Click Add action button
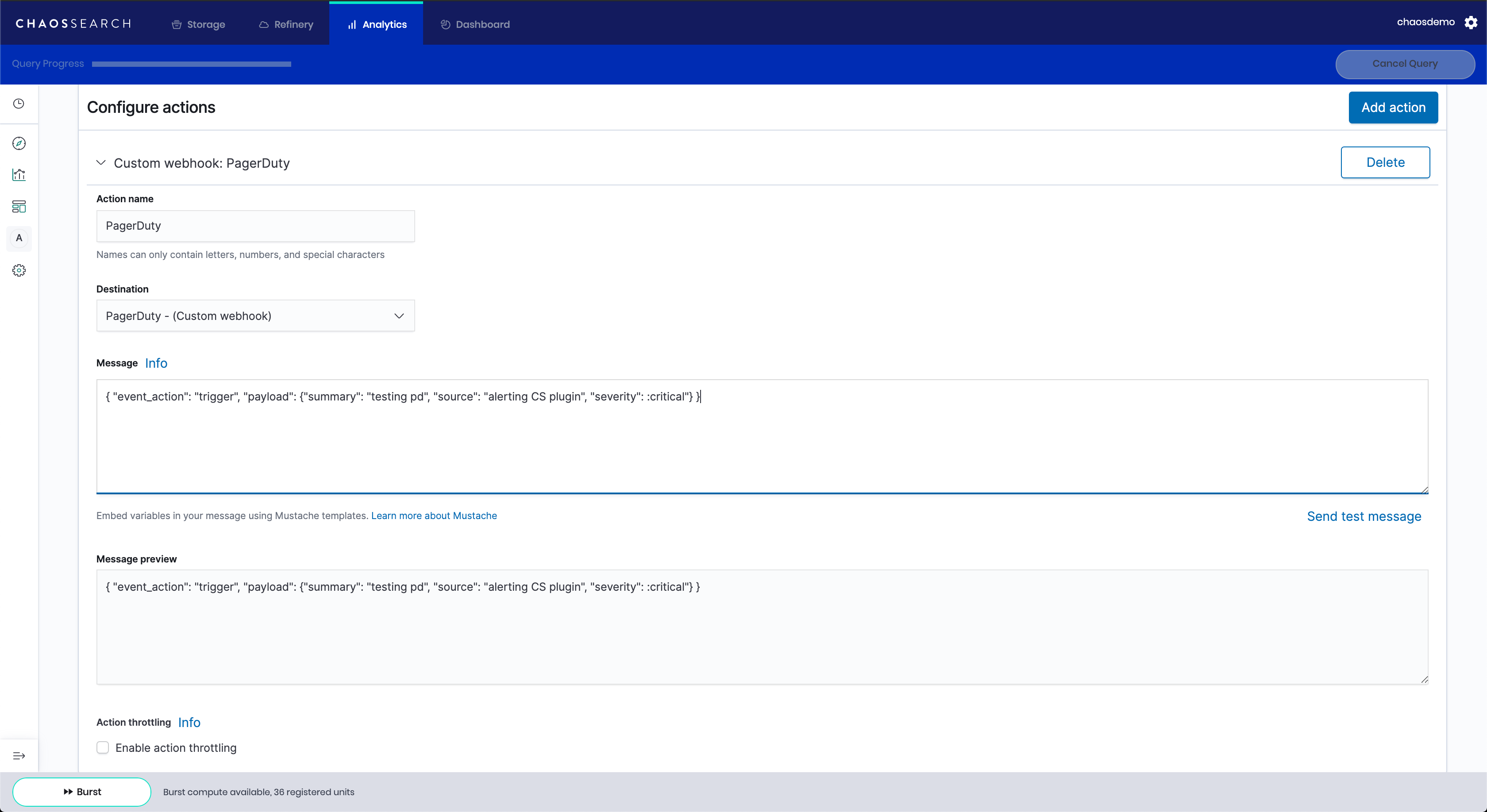The width and height of the screenshot is (1487, 812). point(1393,108)
